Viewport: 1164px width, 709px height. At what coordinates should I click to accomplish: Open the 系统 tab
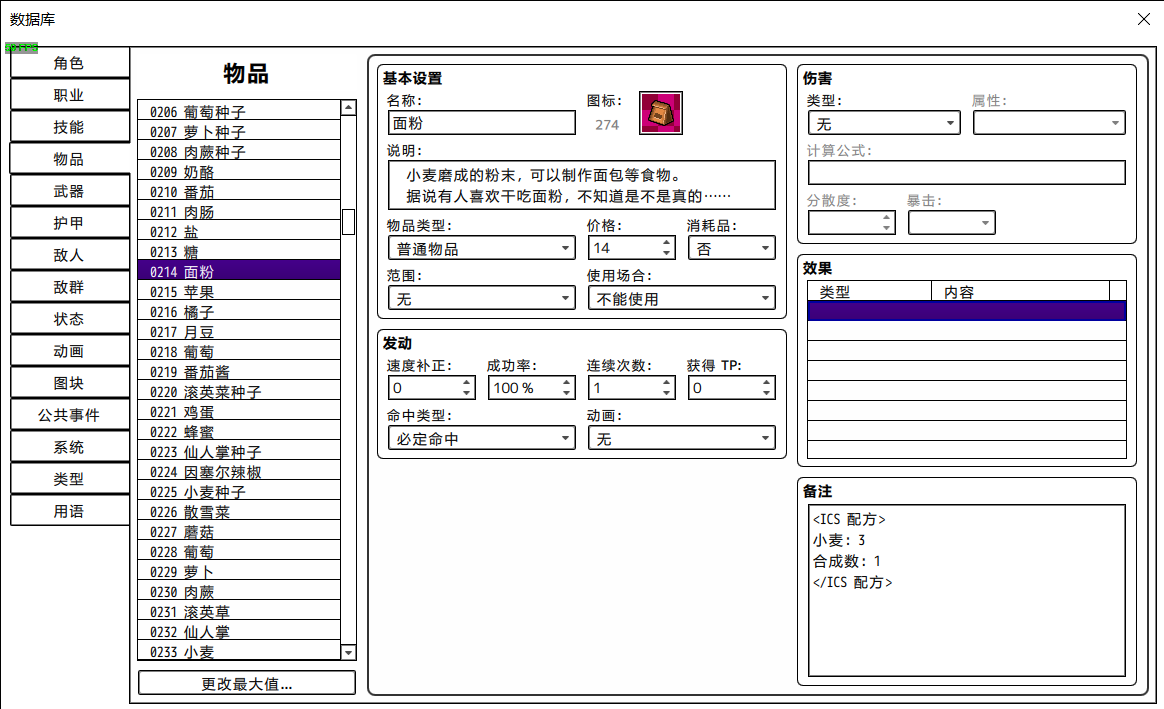click(70, 446)
